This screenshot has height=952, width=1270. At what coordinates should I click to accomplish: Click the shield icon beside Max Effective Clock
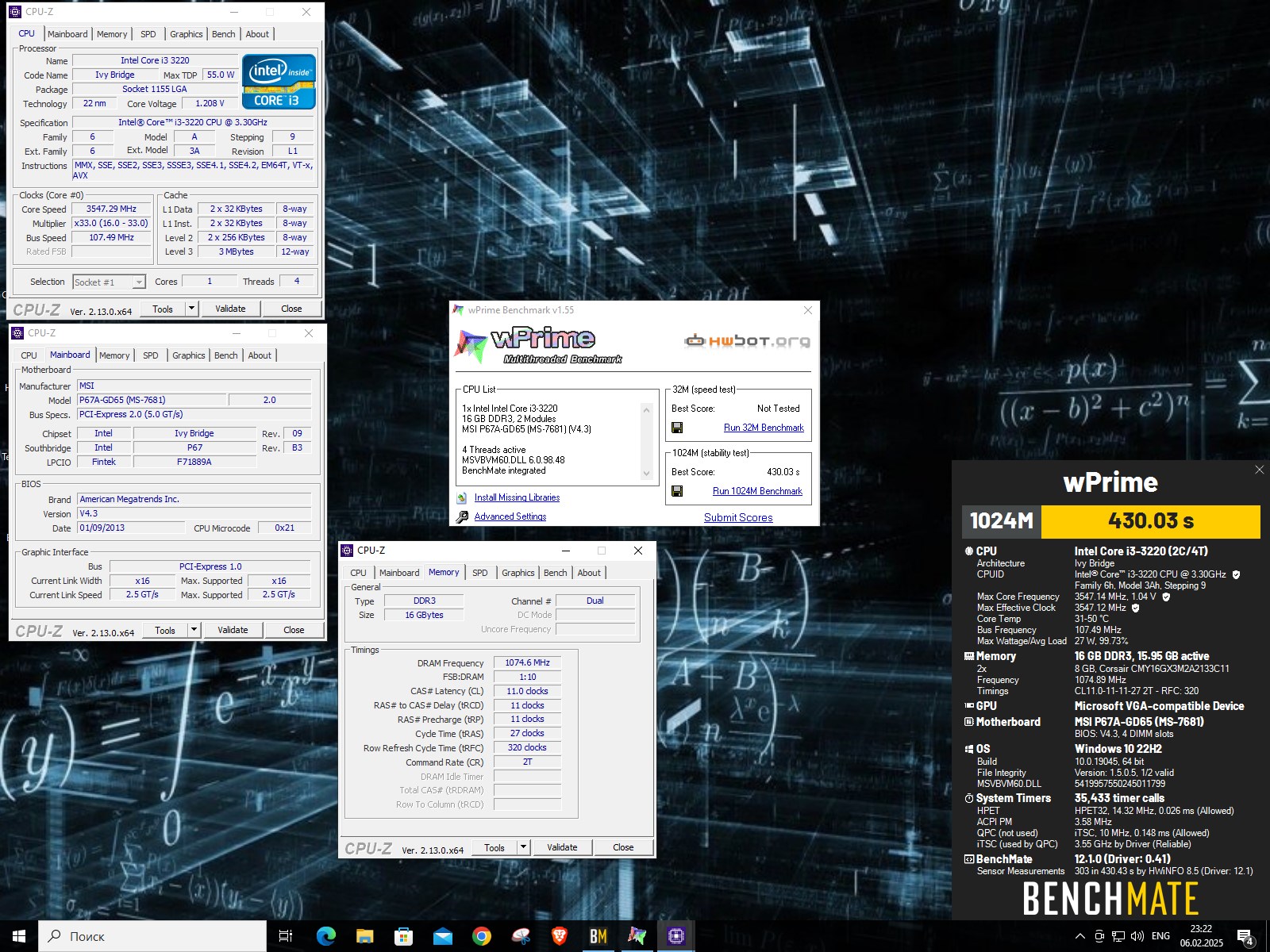coord(1135,608)
